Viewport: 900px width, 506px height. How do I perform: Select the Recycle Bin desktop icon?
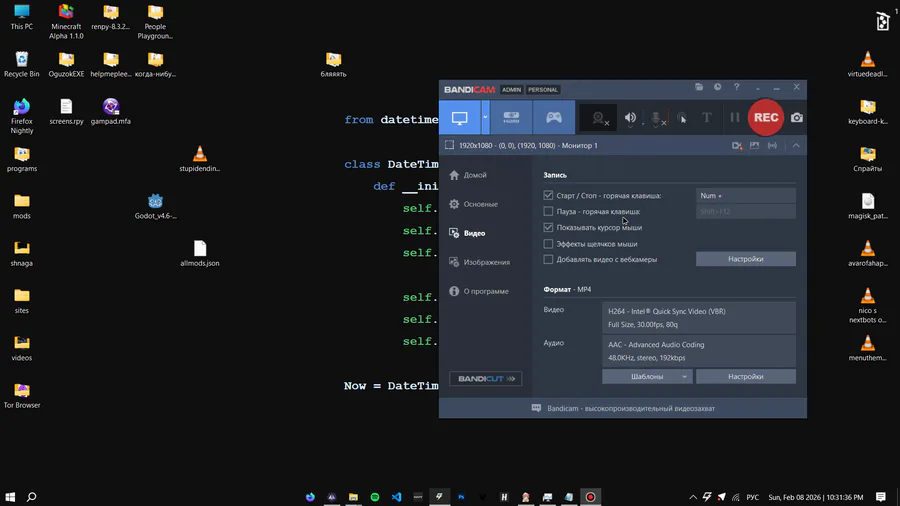22,64
